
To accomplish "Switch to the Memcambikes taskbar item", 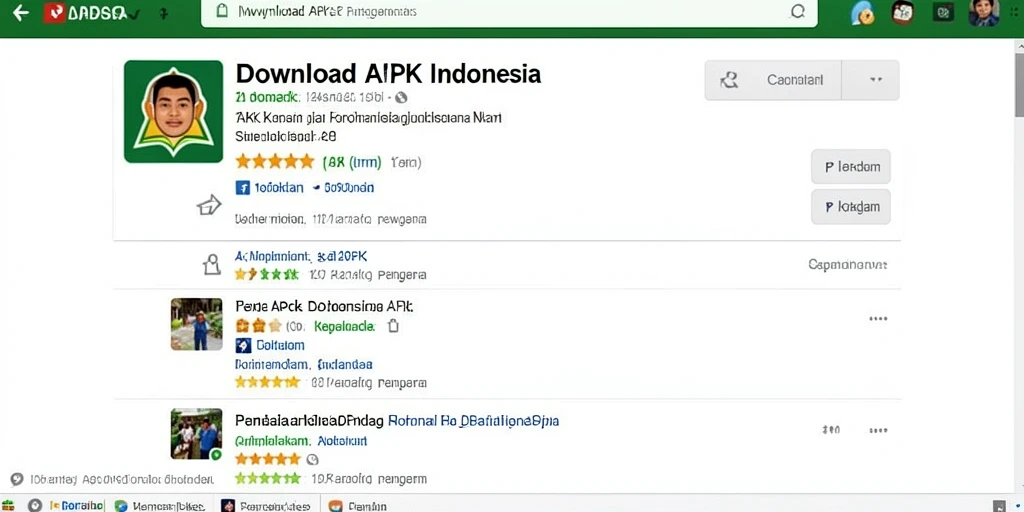I will coord(160,505).
